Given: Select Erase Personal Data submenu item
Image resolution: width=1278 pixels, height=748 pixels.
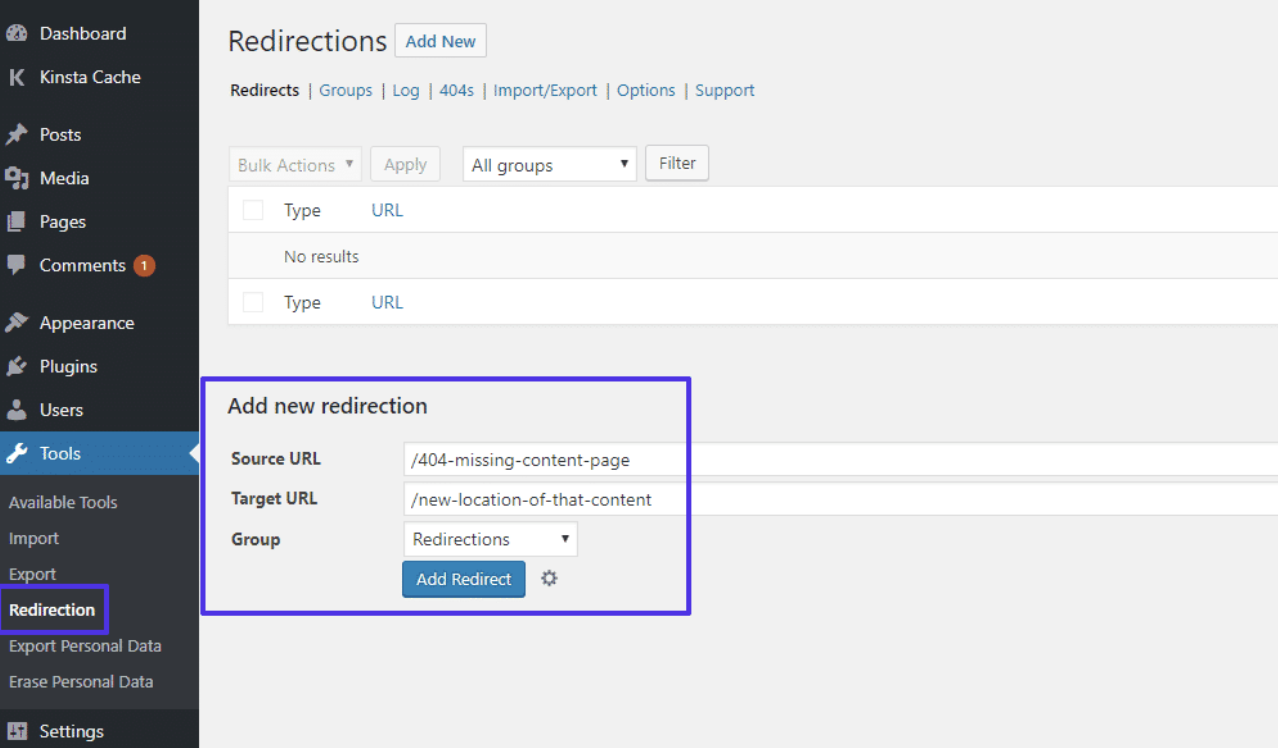Looking at the screenshot, I should pyautogui.click(x=81, y=682).
